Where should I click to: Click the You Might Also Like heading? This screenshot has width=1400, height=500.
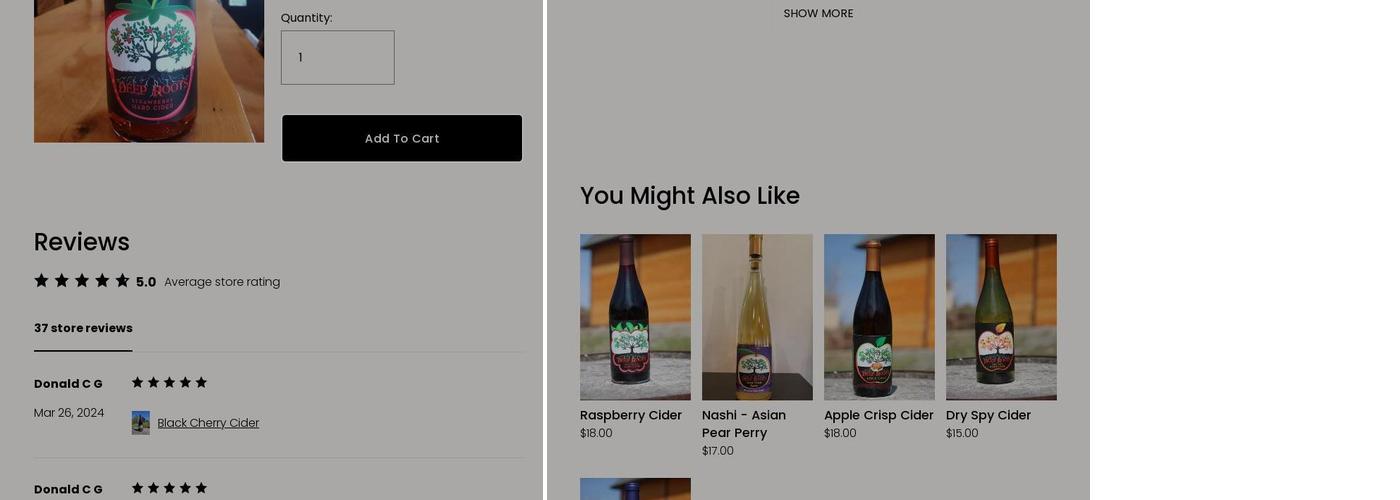(x=690, y=196)
